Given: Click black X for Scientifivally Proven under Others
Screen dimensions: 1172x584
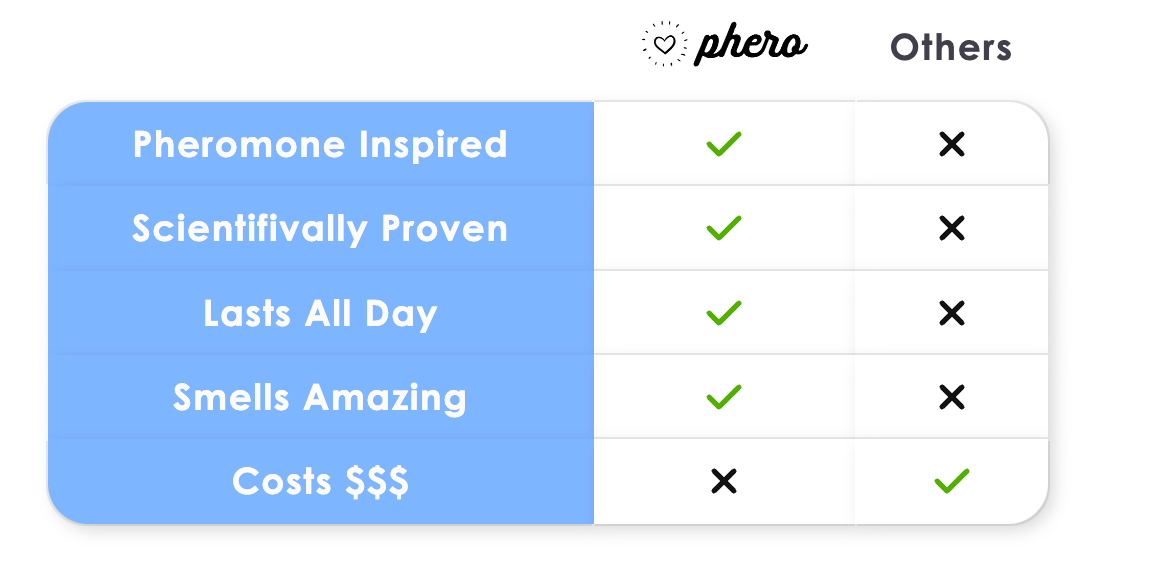Looking at the screenshot, I should pos(952,229).
